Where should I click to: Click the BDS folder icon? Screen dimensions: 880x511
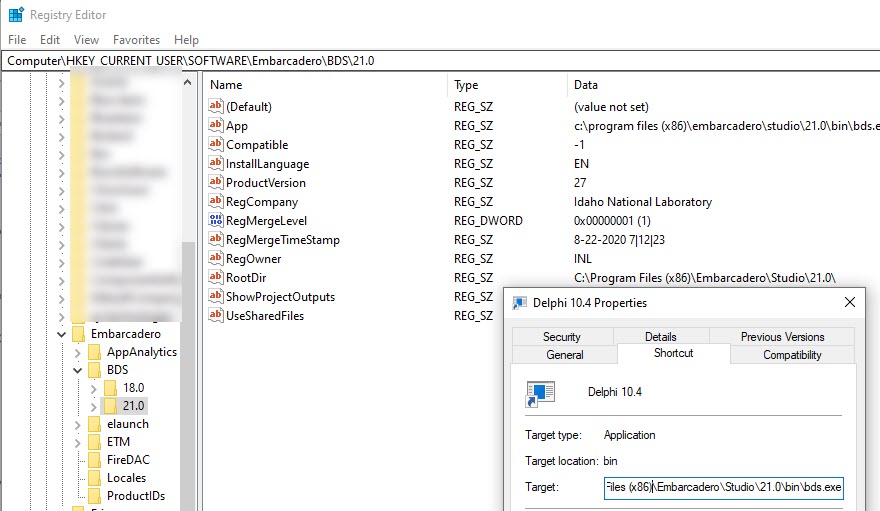[x=95, y=370]
